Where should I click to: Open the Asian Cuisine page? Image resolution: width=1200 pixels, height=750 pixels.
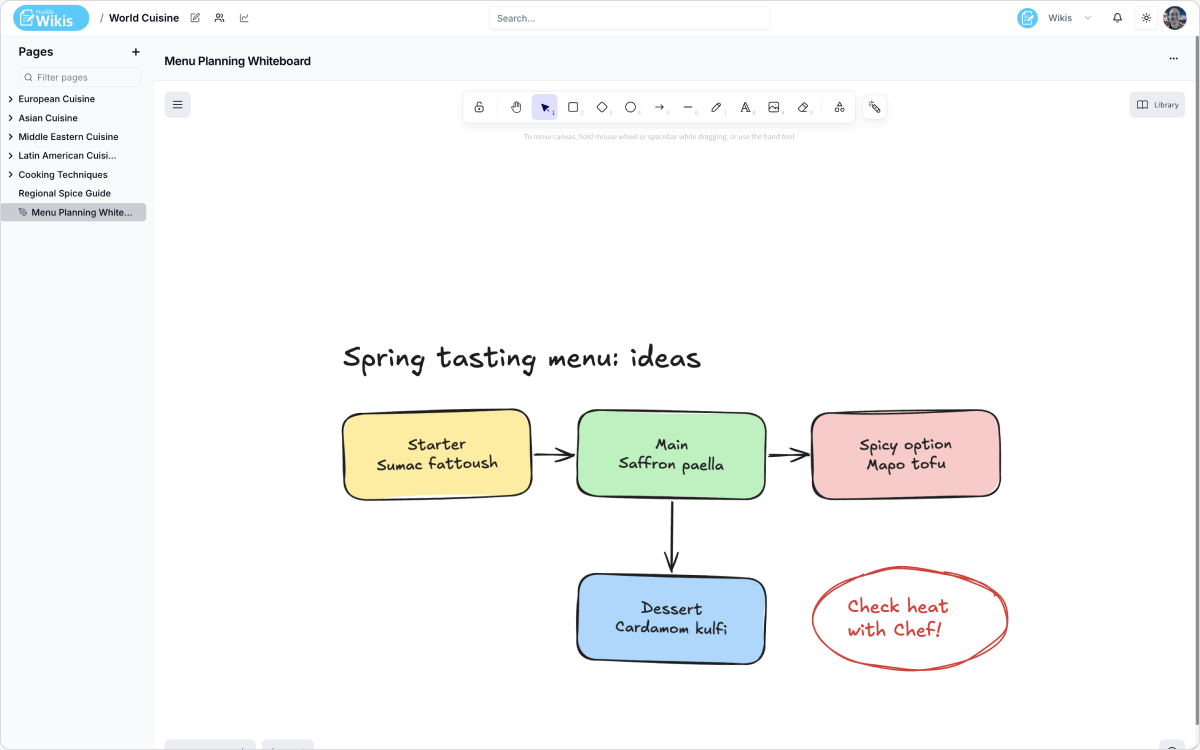(48, 118)
